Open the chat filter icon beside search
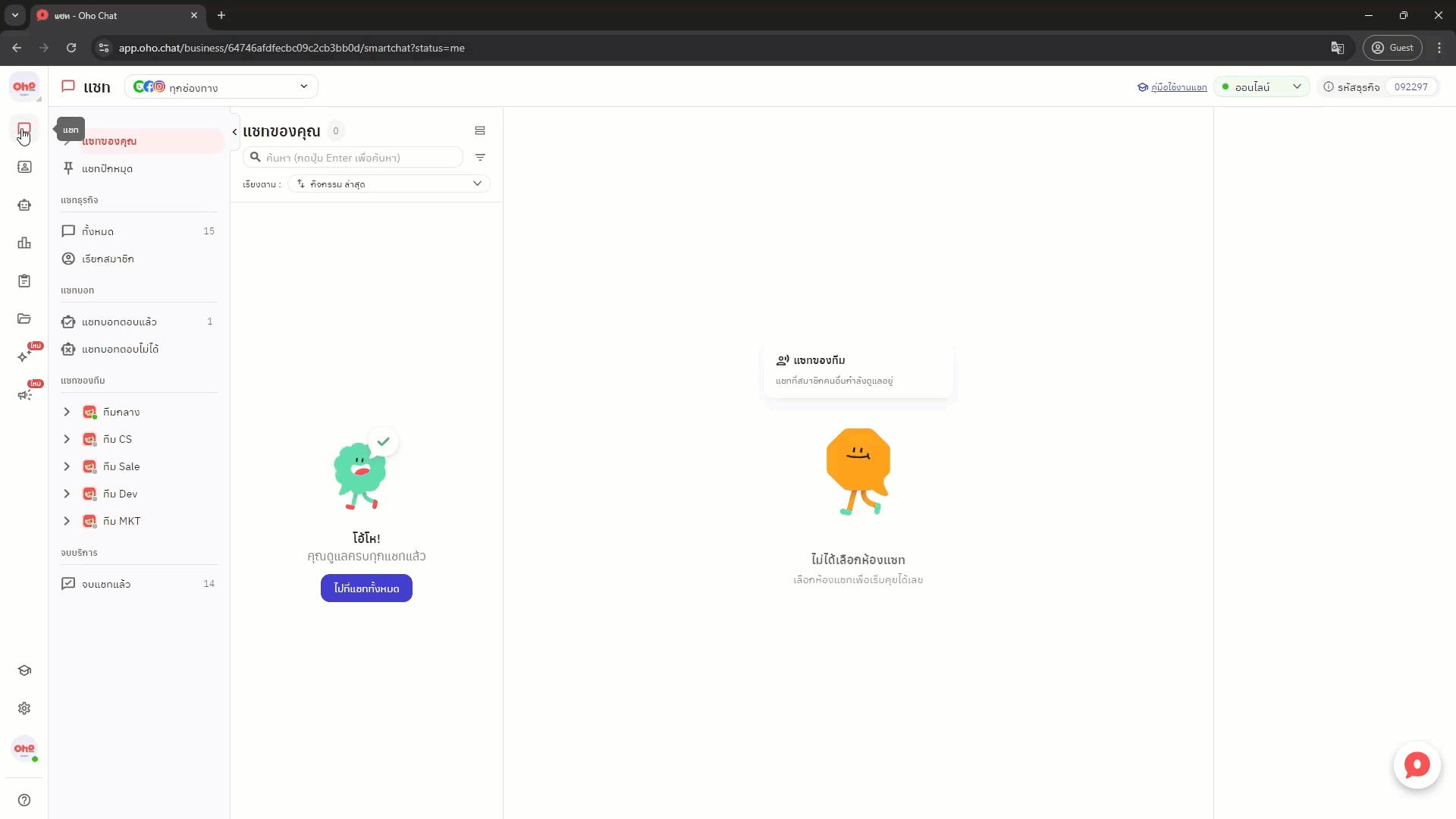The image size is (1456, 819). point(480,158)
